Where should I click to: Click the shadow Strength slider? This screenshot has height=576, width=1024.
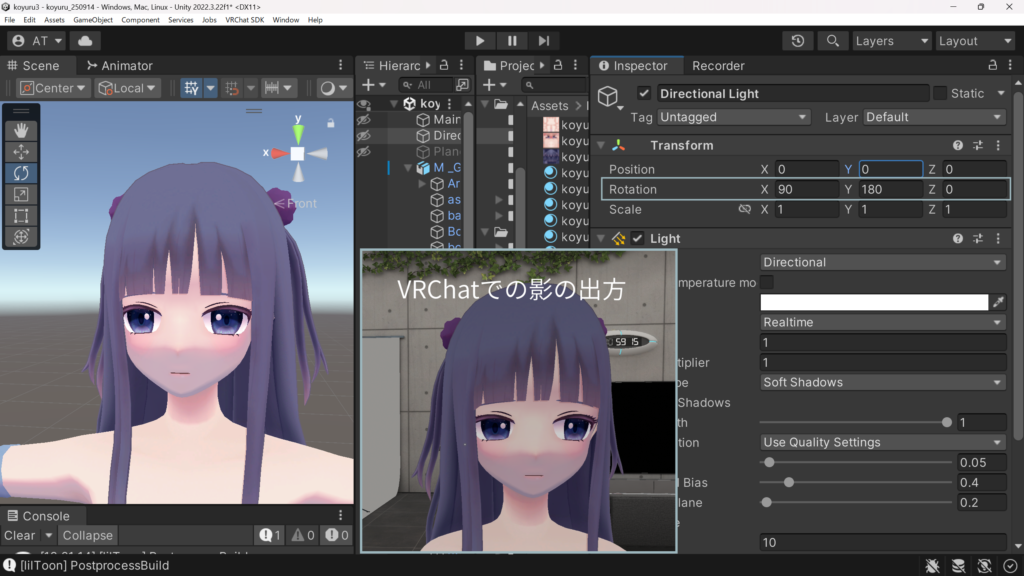[856, 423]
